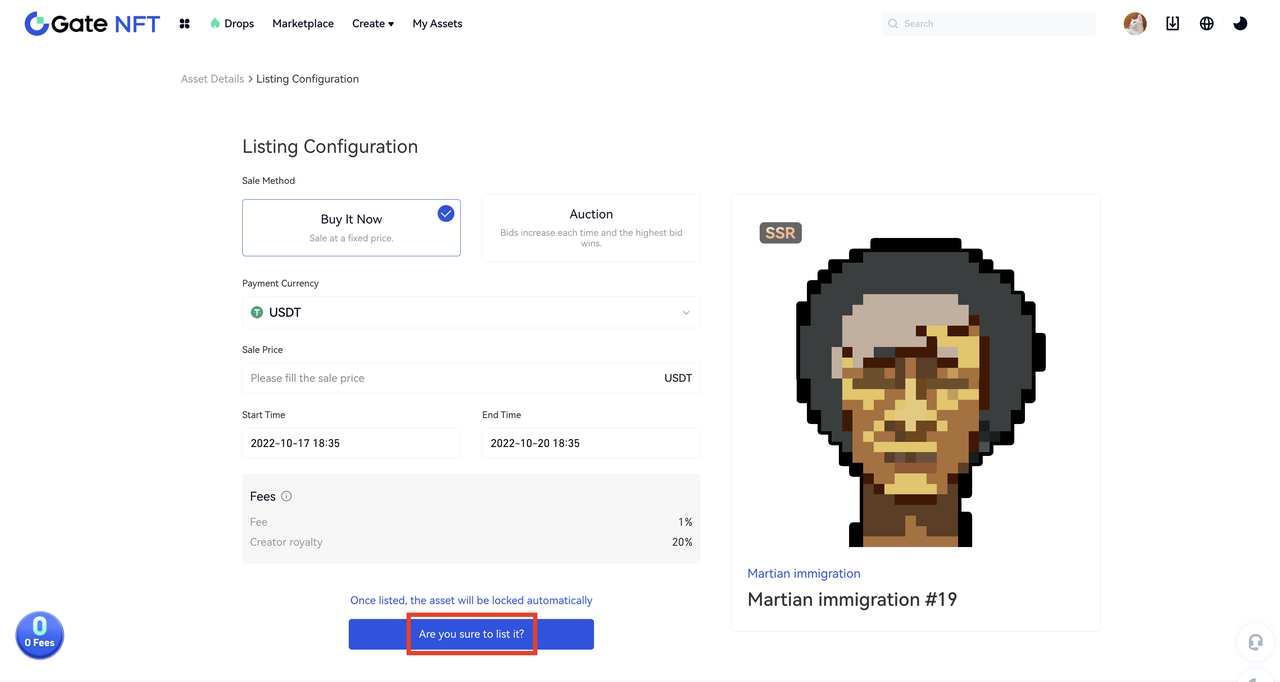
Task: Open My Assets page
Action: tap(437, 24)
